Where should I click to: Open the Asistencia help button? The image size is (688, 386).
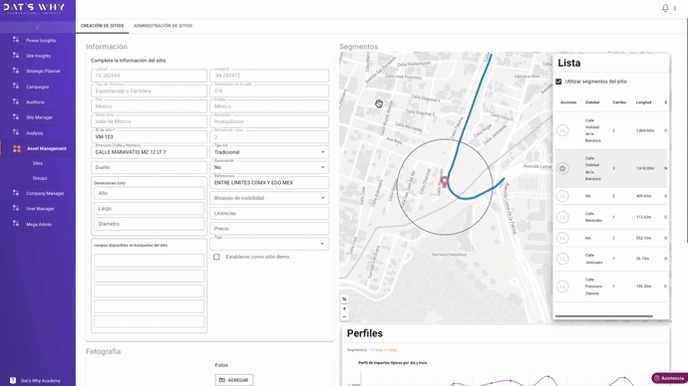coord(669,378)
